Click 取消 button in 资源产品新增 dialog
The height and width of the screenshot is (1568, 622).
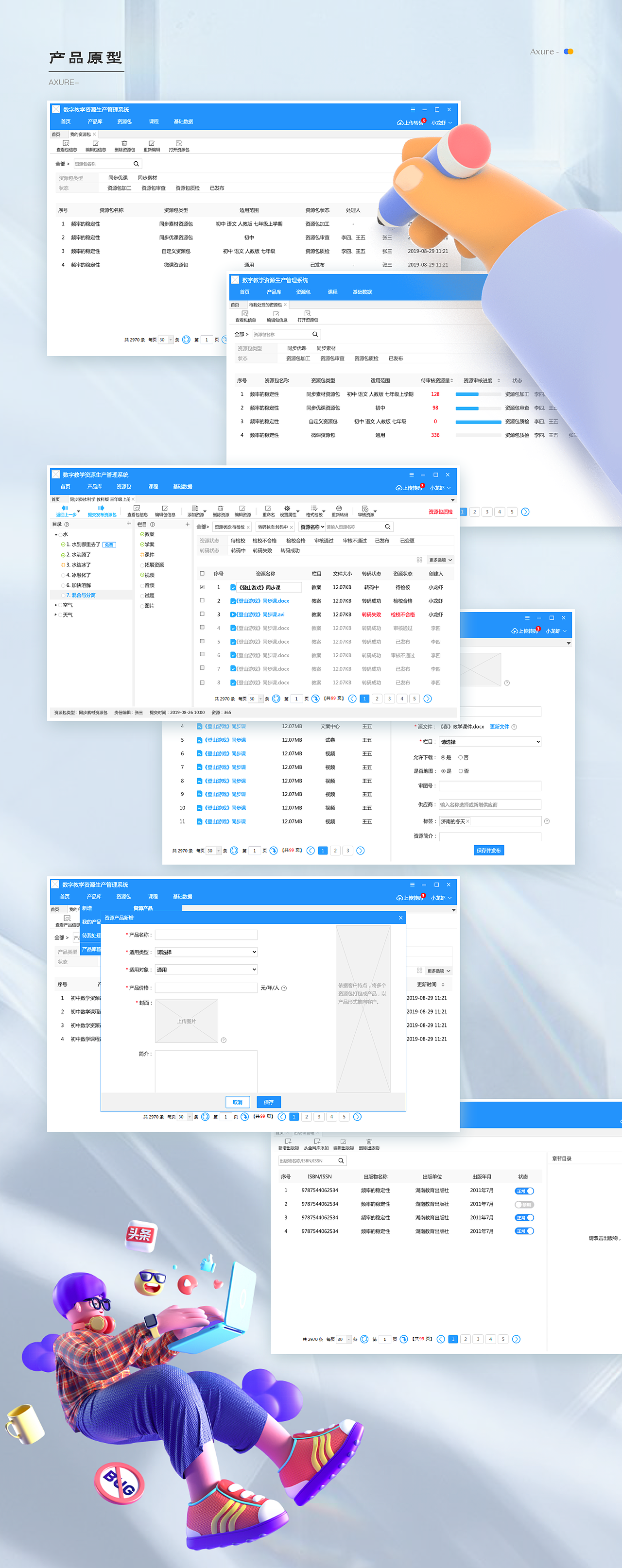point(238,1102)
